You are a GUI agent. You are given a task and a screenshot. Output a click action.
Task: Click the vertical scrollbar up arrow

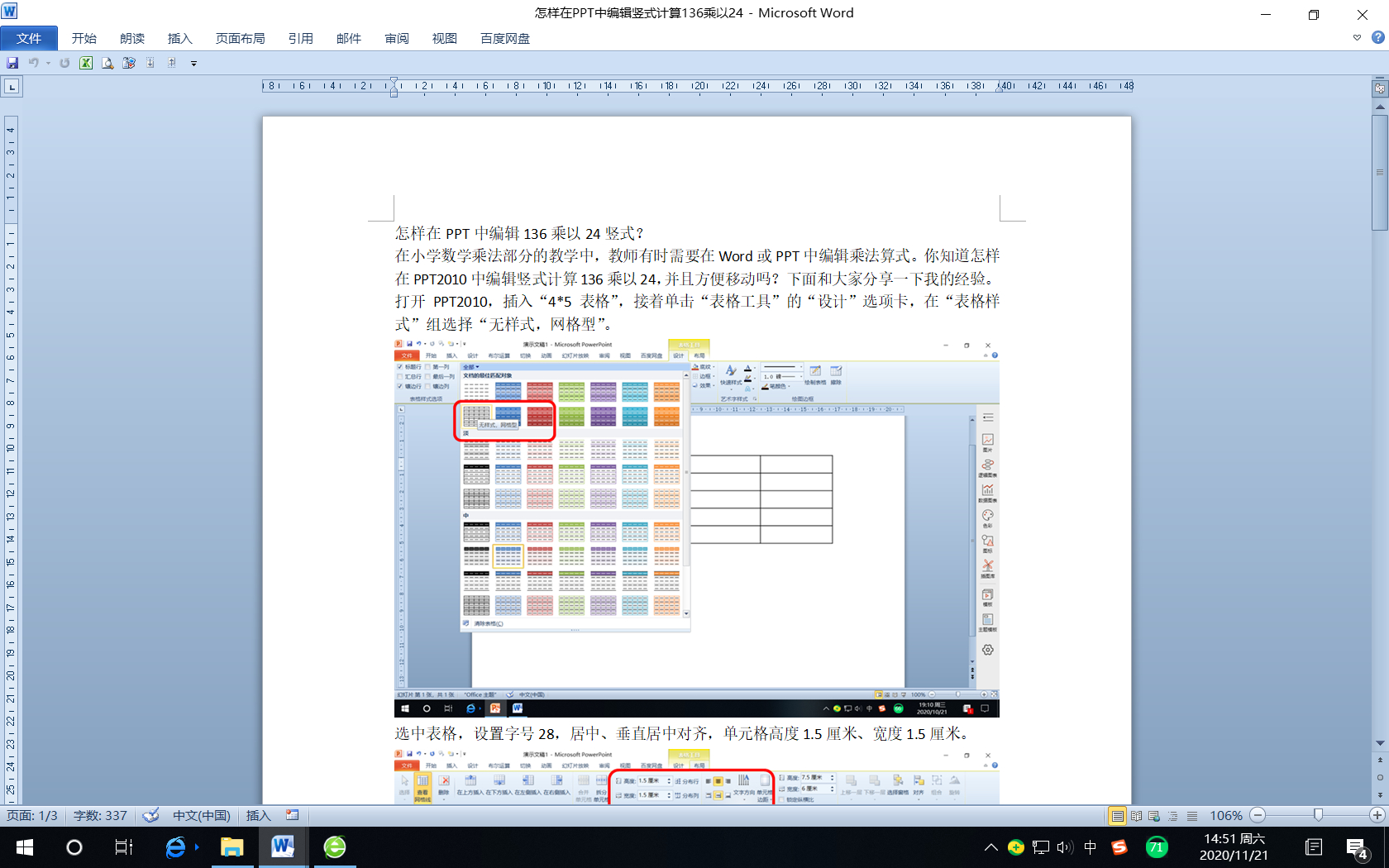click(x=1380, y=107)
